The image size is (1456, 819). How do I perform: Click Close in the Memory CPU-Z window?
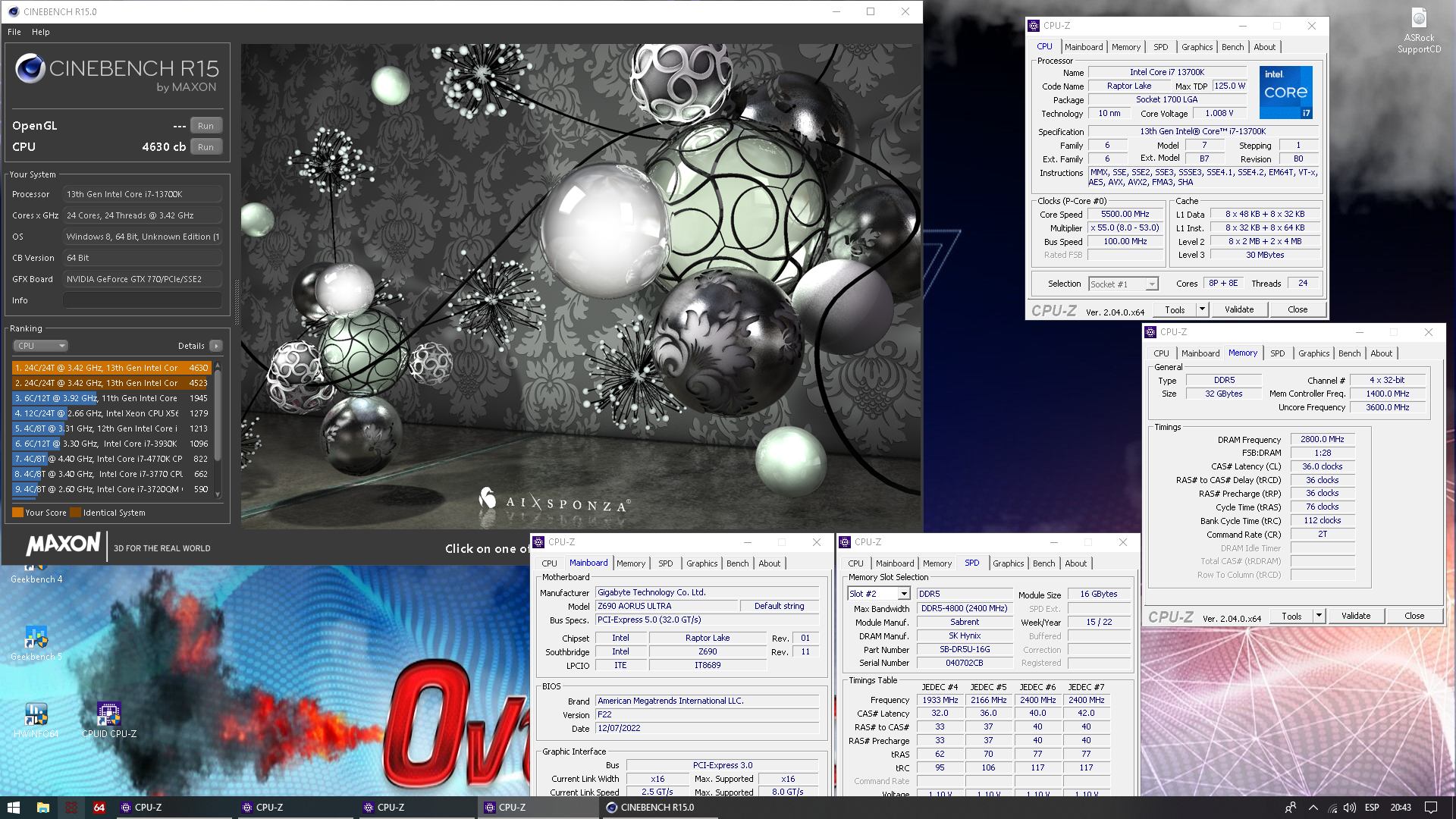pyautogui.click(x=1414, y=616)
